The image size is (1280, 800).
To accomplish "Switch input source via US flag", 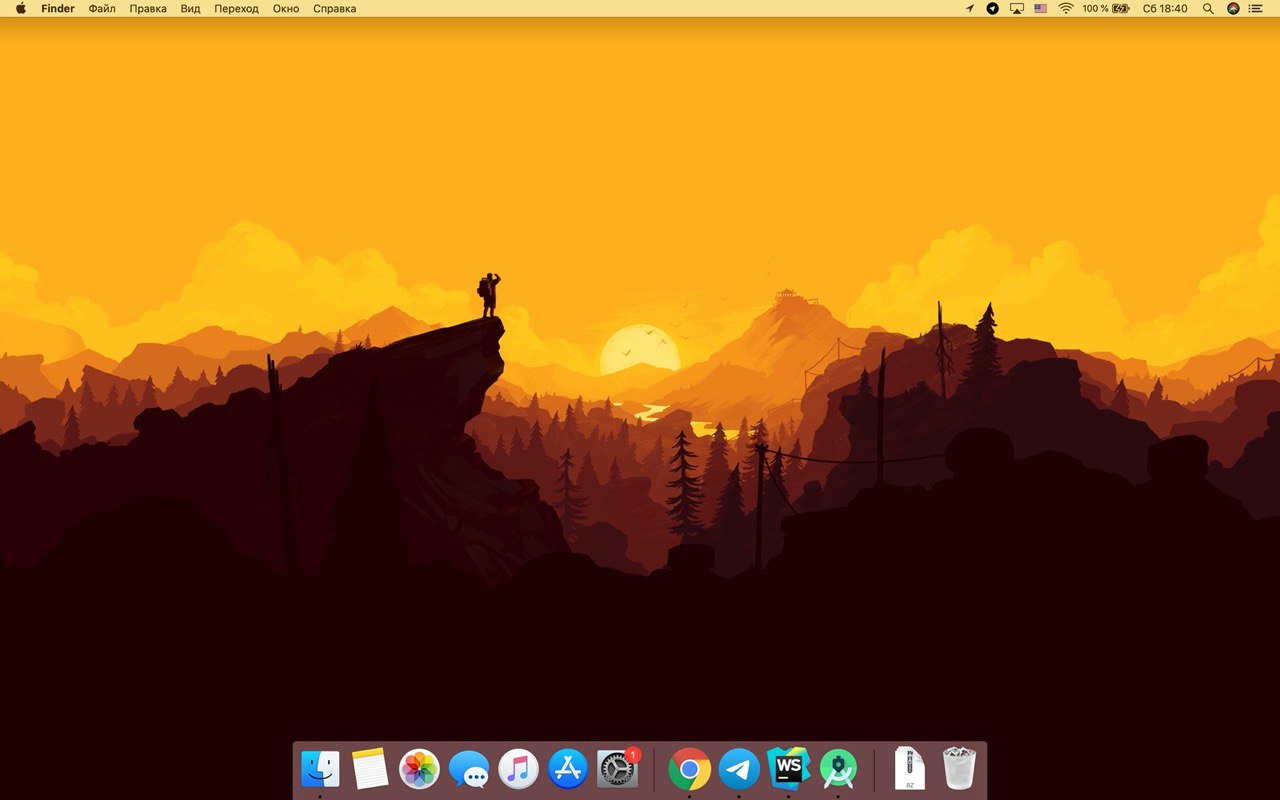I will click(x=1041, y=8).
